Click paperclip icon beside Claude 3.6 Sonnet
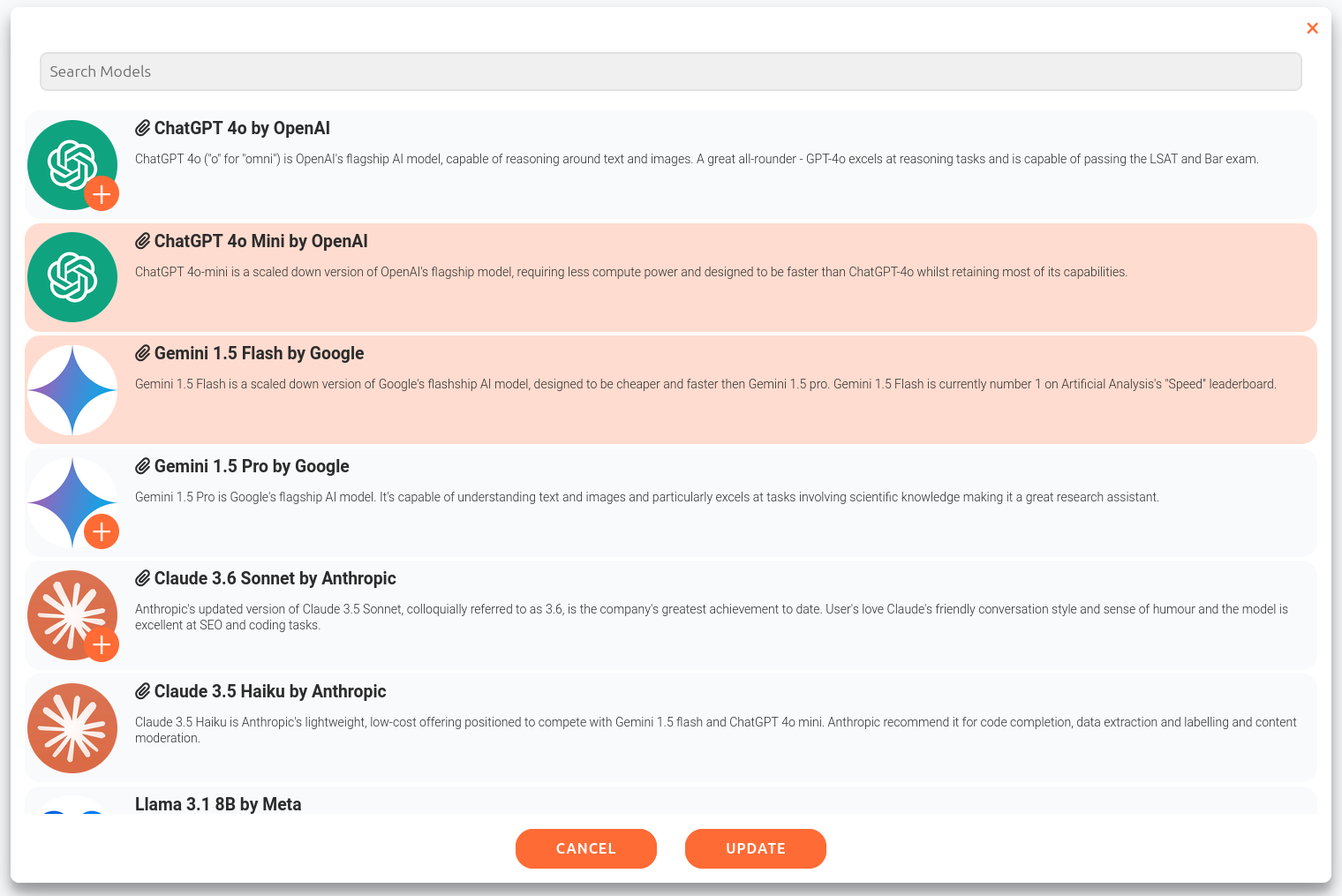Screen dimensions: 1342x896 click(x=143, y=578)
